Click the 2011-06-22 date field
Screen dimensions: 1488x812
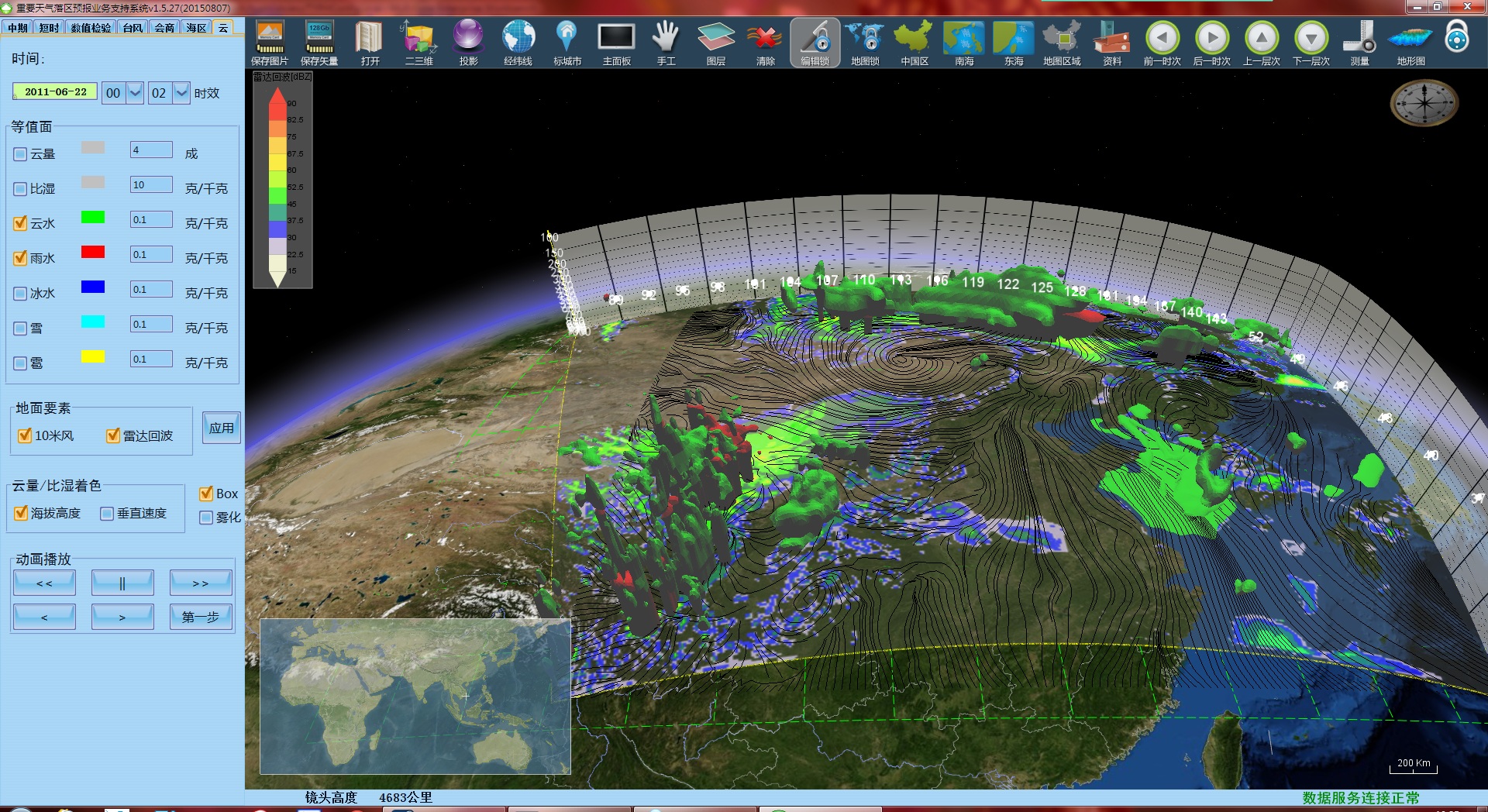click(x=55, y=91)
